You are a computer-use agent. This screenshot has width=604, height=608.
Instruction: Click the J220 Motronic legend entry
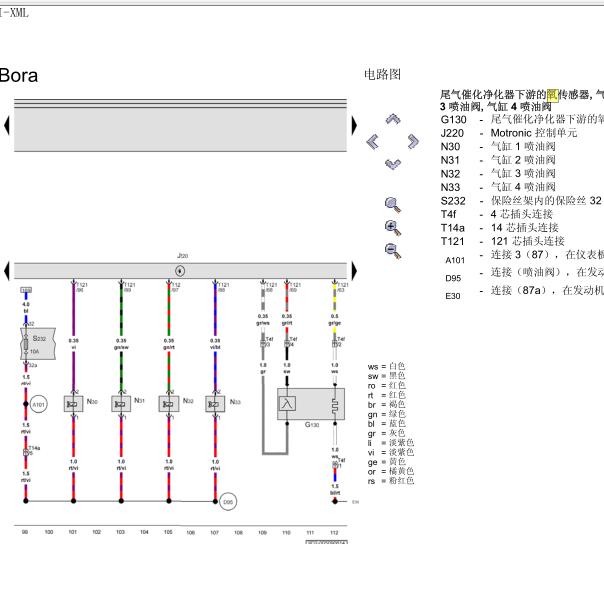(x=509, y=133)
